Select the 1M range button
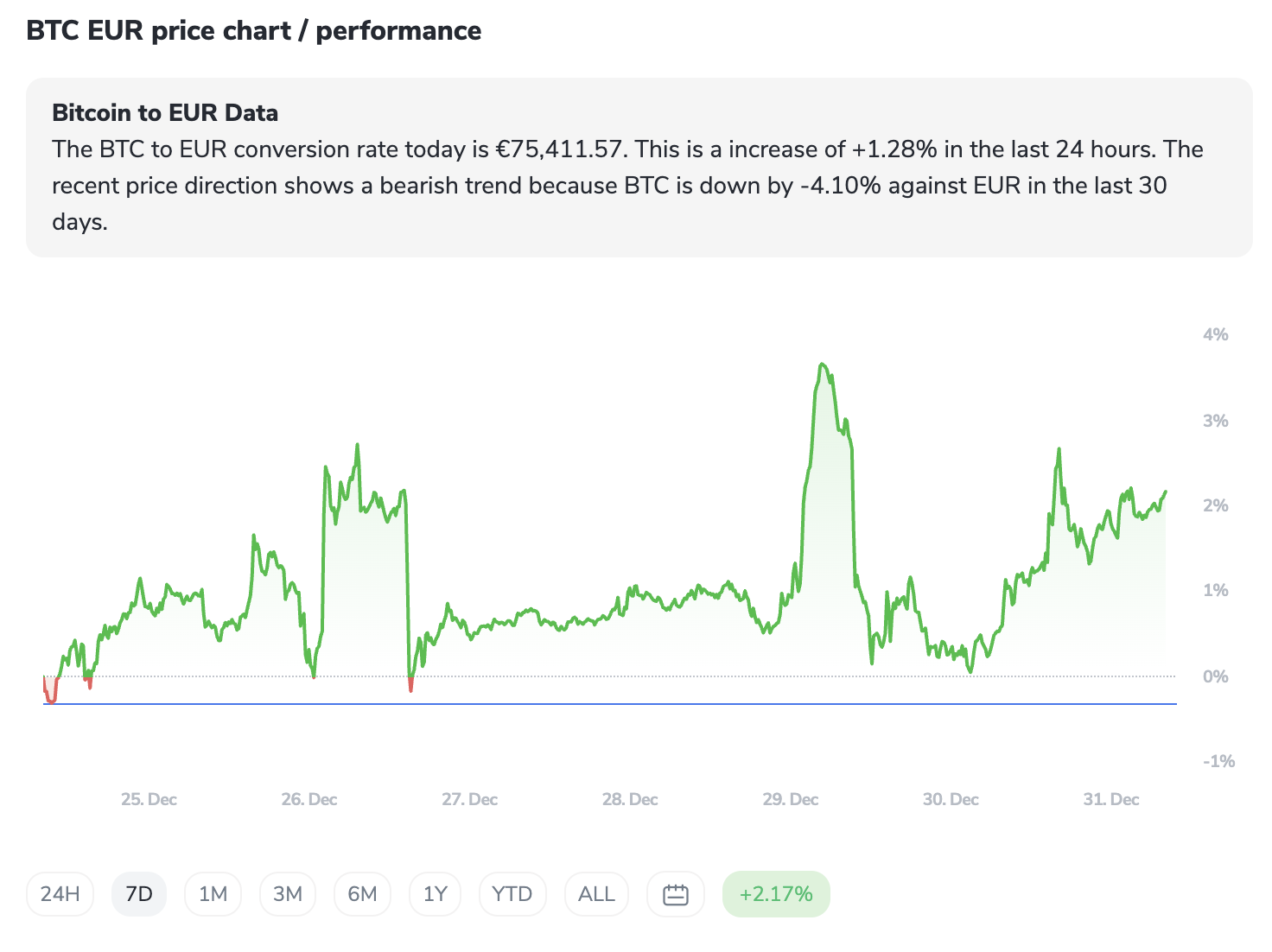The image size is (1272, 952). [x=213, y=894]
